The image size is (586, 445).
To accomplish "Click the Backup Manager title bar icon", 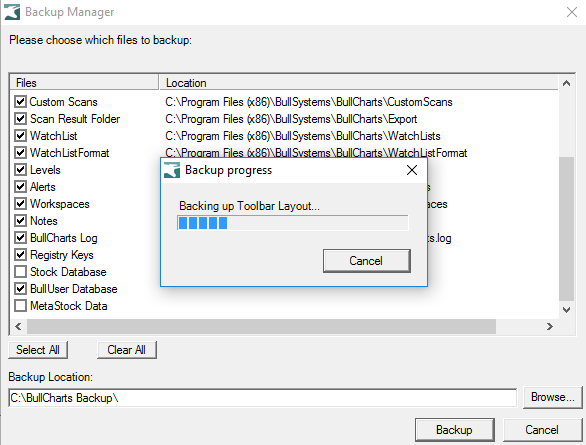I will click(x=12, y=12).
